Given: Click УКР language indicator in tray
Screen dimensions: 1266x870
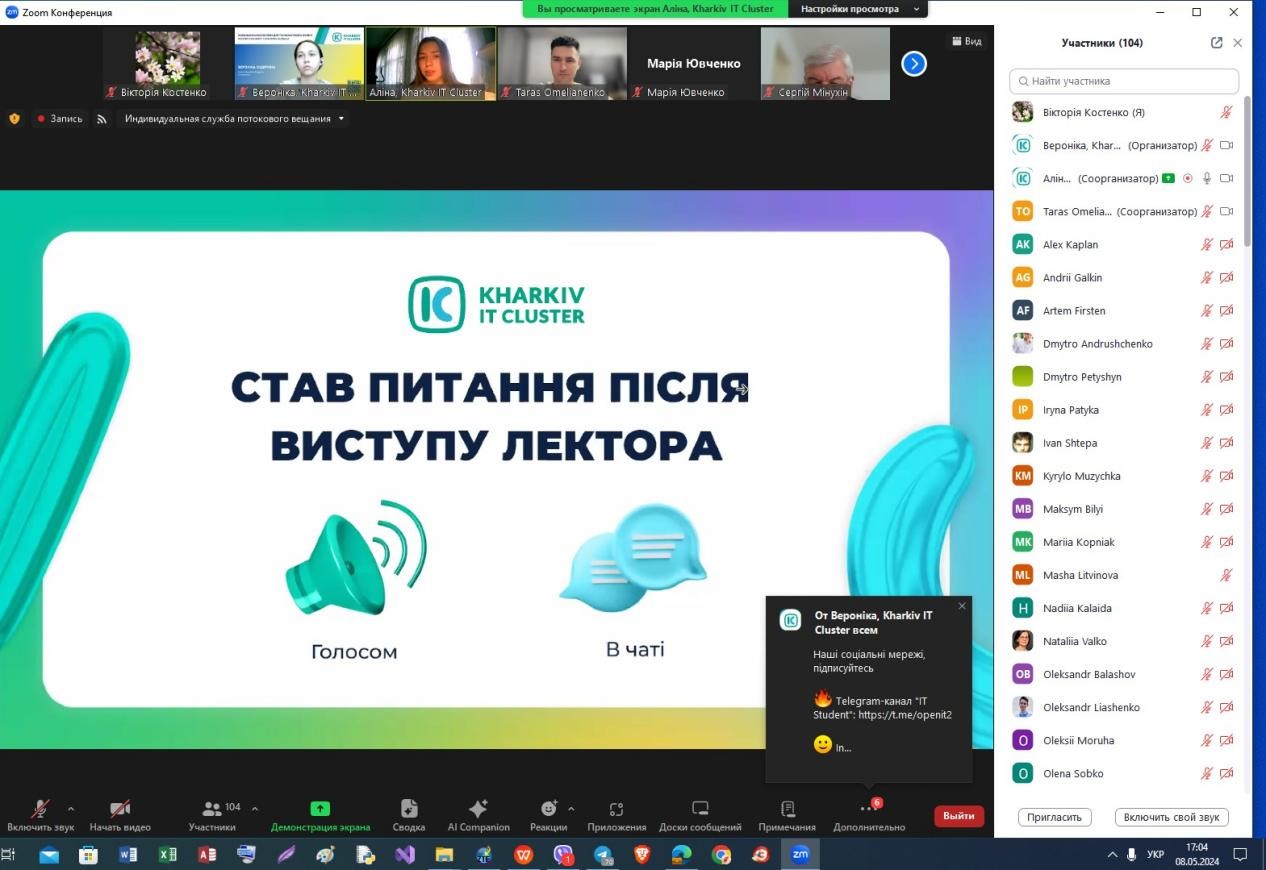Looking at the screenshot, I should (1155, 855).
